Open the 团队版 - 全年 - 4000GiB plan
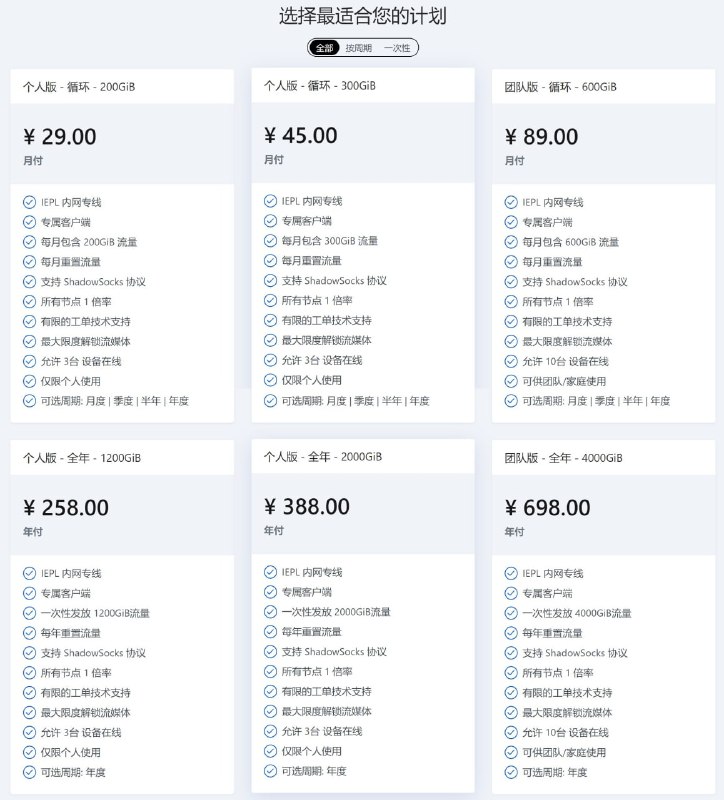The width and height of the screenshot is (724, 800). coord(564,458)
